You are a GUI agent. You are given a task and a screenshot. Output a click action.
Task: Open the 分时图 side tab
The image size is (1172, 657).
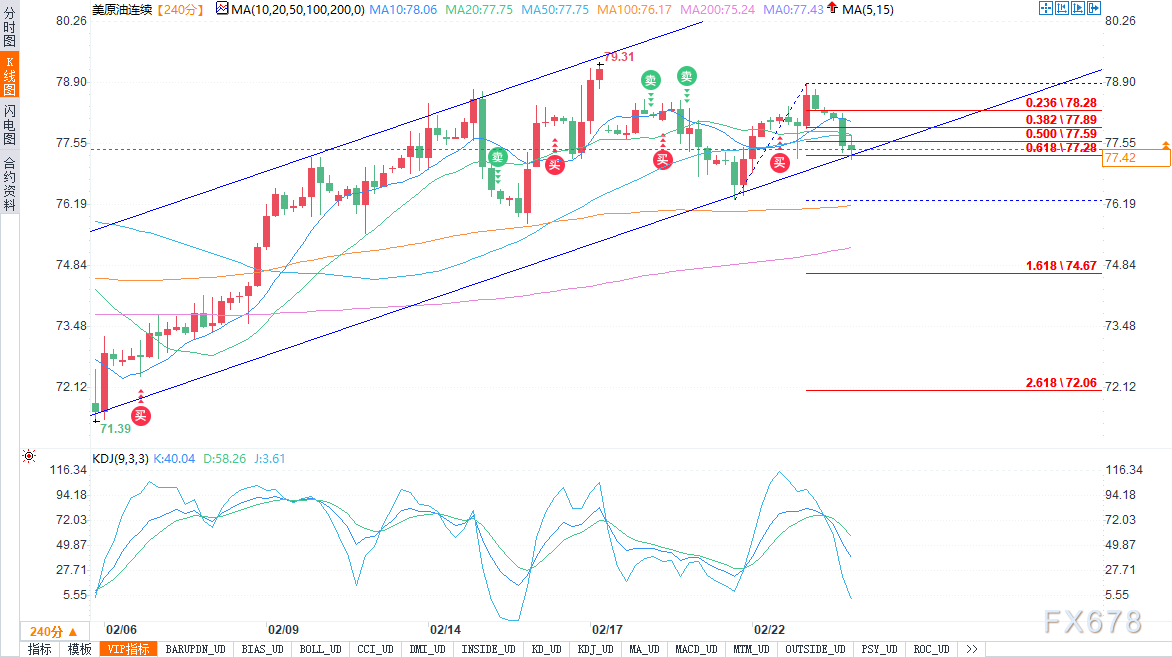pyautogui.click(x=9, y=26)
